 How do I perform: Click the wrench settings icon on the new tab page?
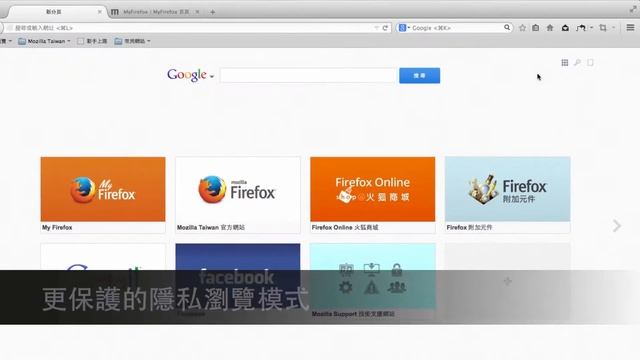577,62
